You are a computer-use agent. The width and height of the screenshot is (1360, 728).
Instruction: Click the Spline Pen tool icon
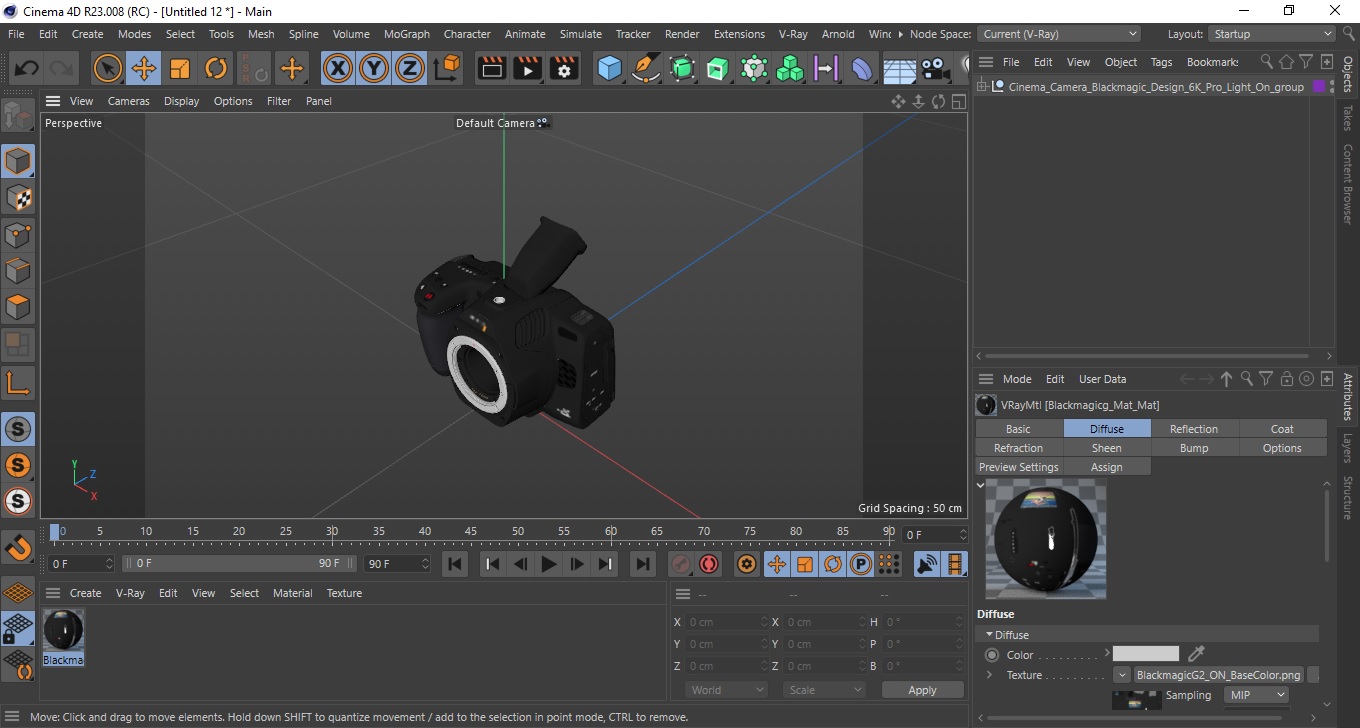click(x=646, y=69)
